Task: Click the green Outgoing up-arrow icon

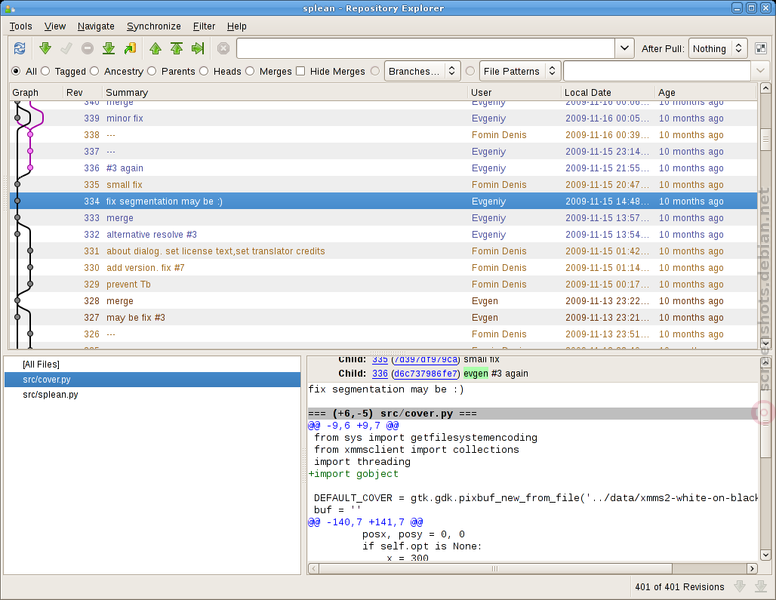Action: (155, 48)
